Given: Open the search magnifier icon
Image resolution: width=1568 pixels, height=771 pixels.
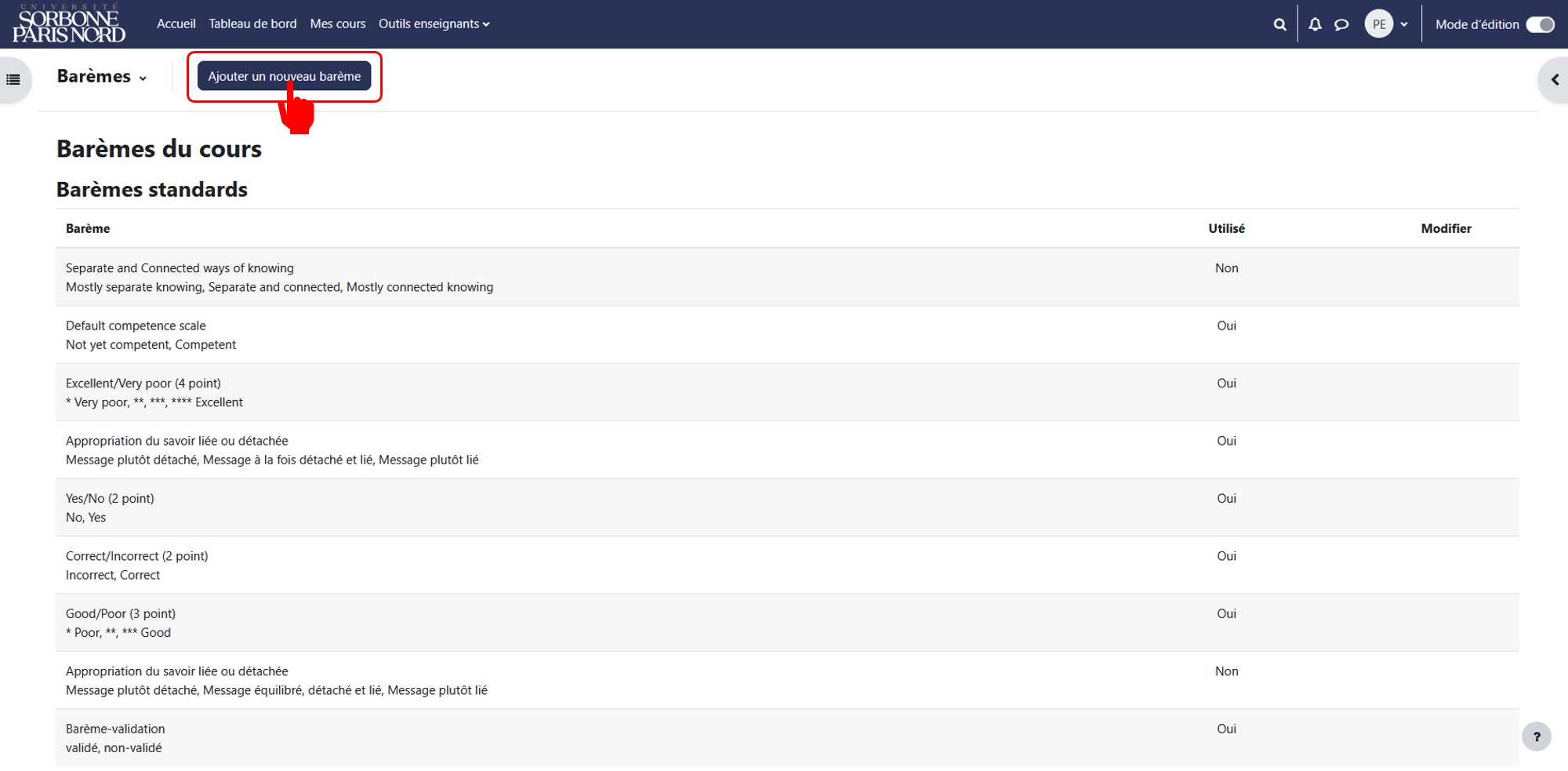Looking at the screenshot, I should coord(1279,24).
